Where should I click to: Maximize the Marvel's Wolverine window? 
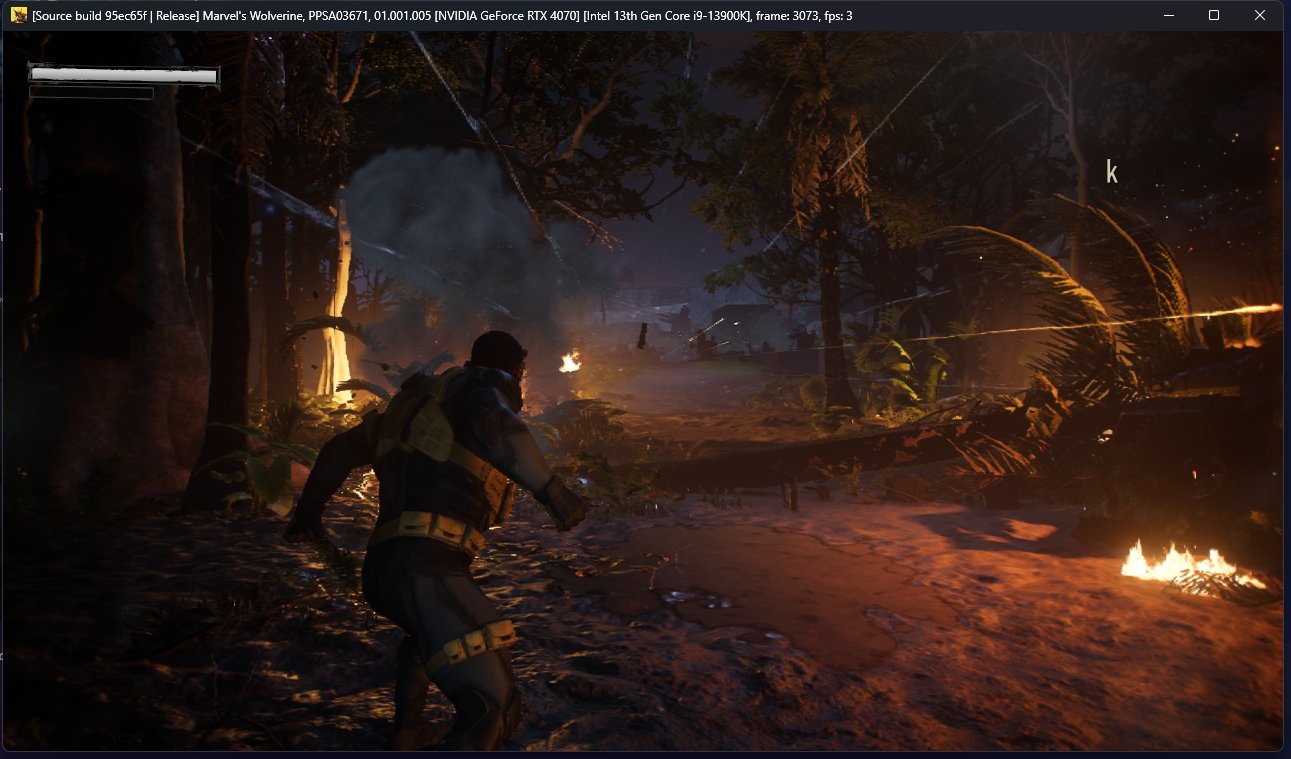coord(1214,15)
